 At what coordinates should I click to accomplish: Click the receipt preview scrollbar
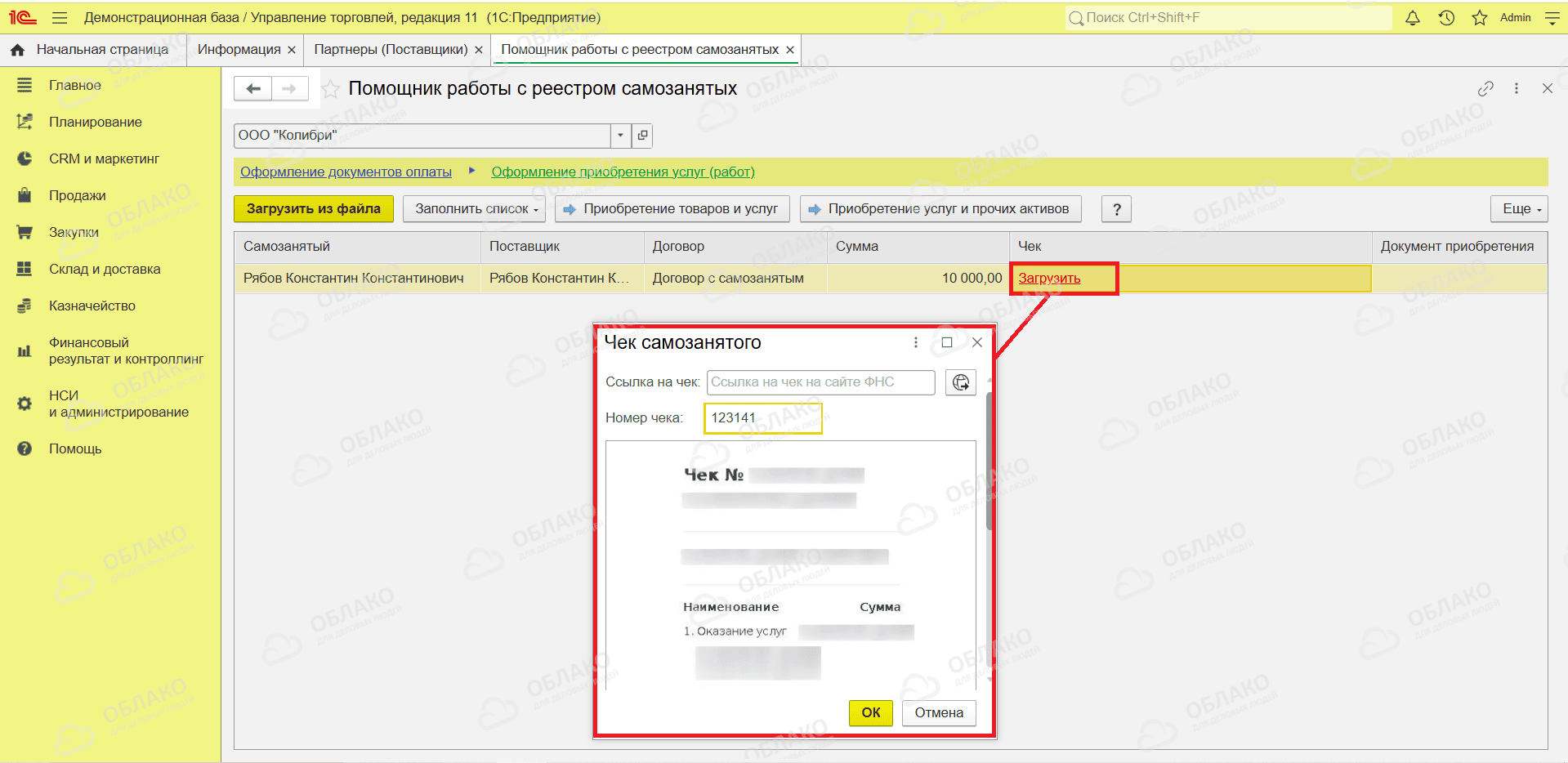tap(989, 462)
